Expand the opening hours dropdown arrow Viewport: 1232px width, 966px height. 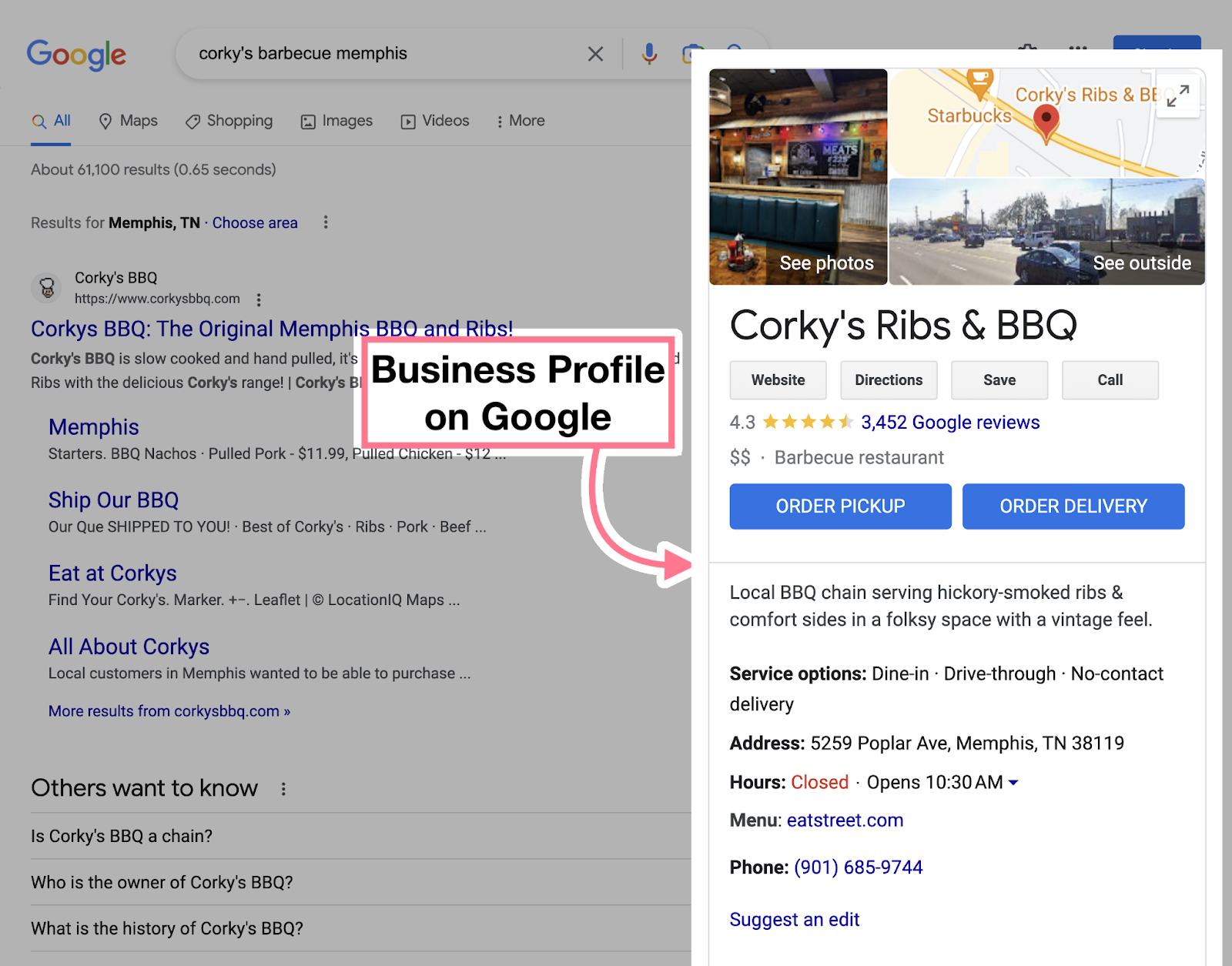[1013, 783]
